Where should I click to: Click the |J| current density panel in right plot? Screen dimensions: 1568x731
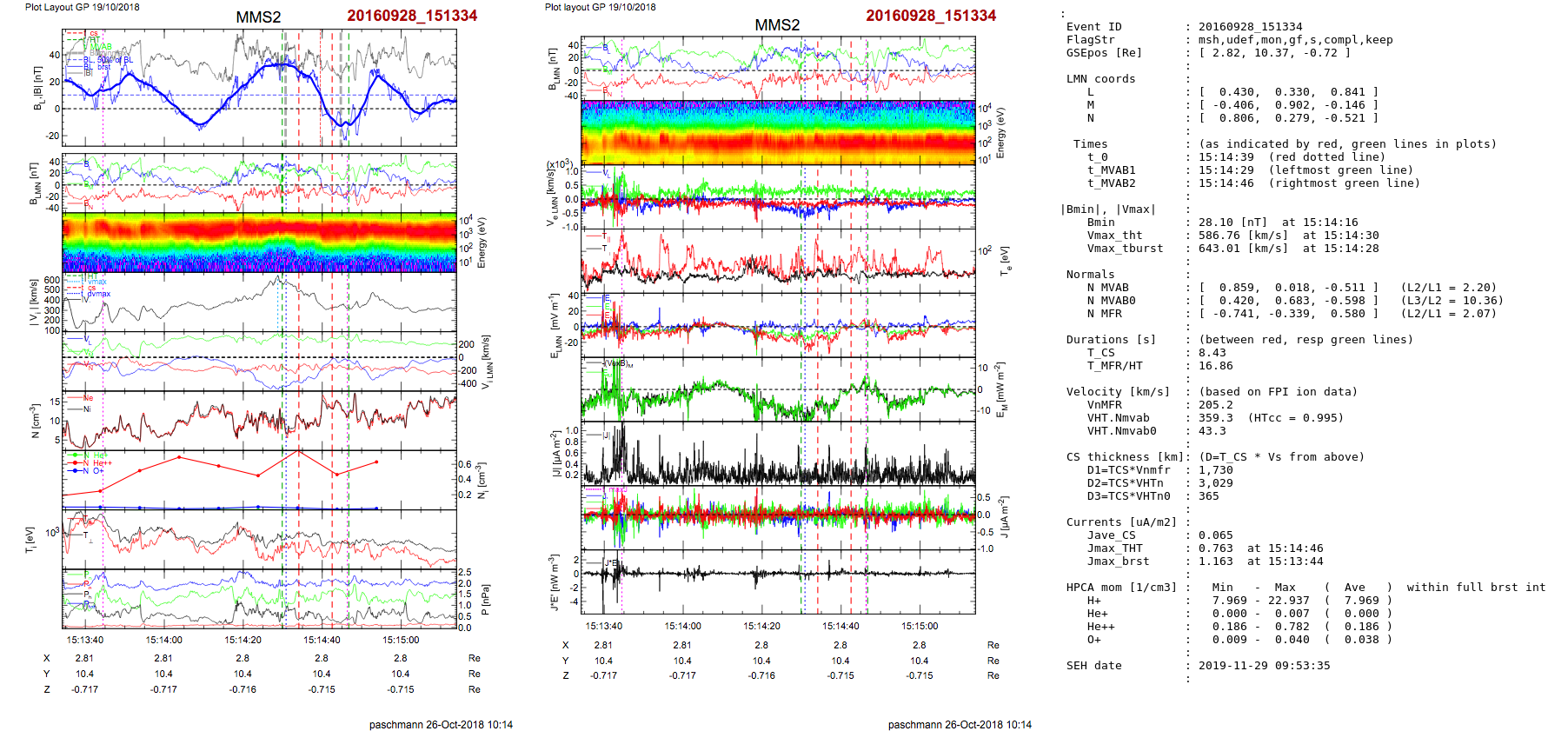pos(778,453)
